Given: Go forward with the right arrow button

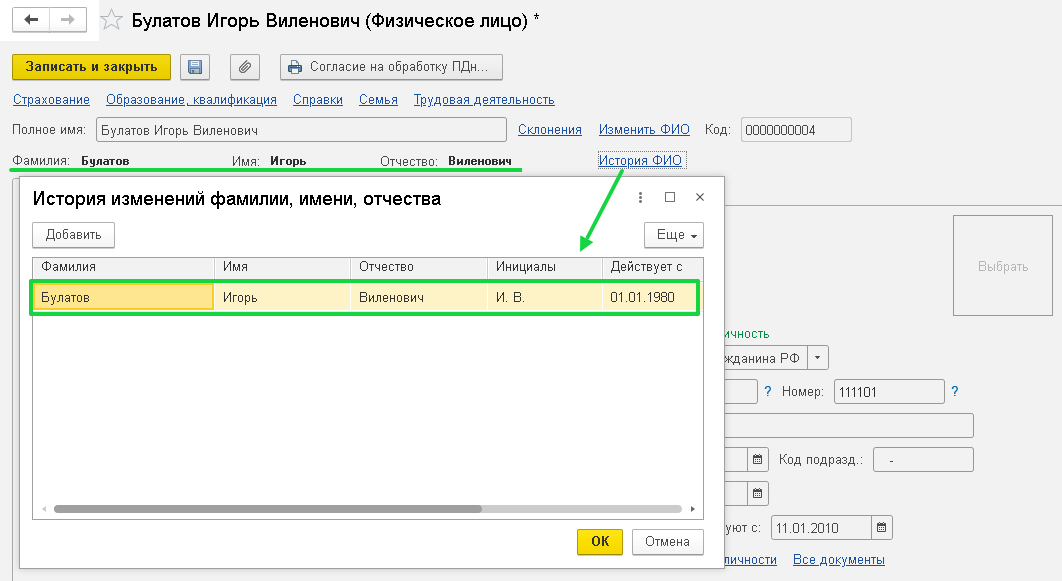Looking at the screenshot, I should 68,20.
